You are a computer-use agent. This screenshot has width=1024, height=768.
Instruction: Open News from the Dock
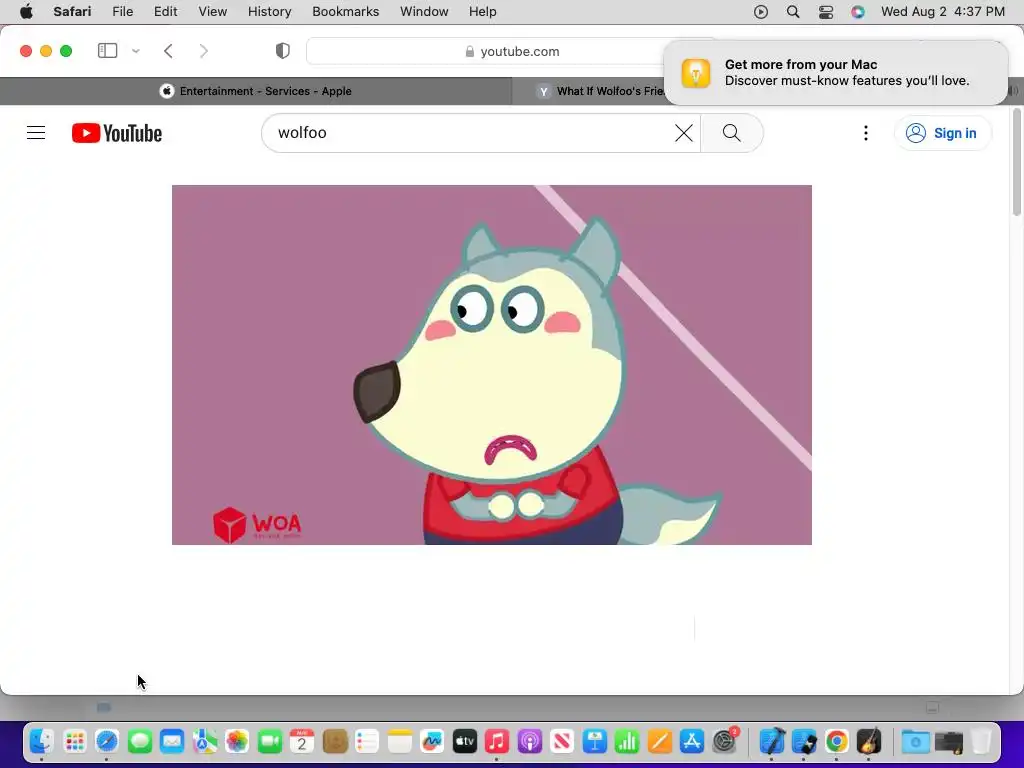[x=562, y=742]
